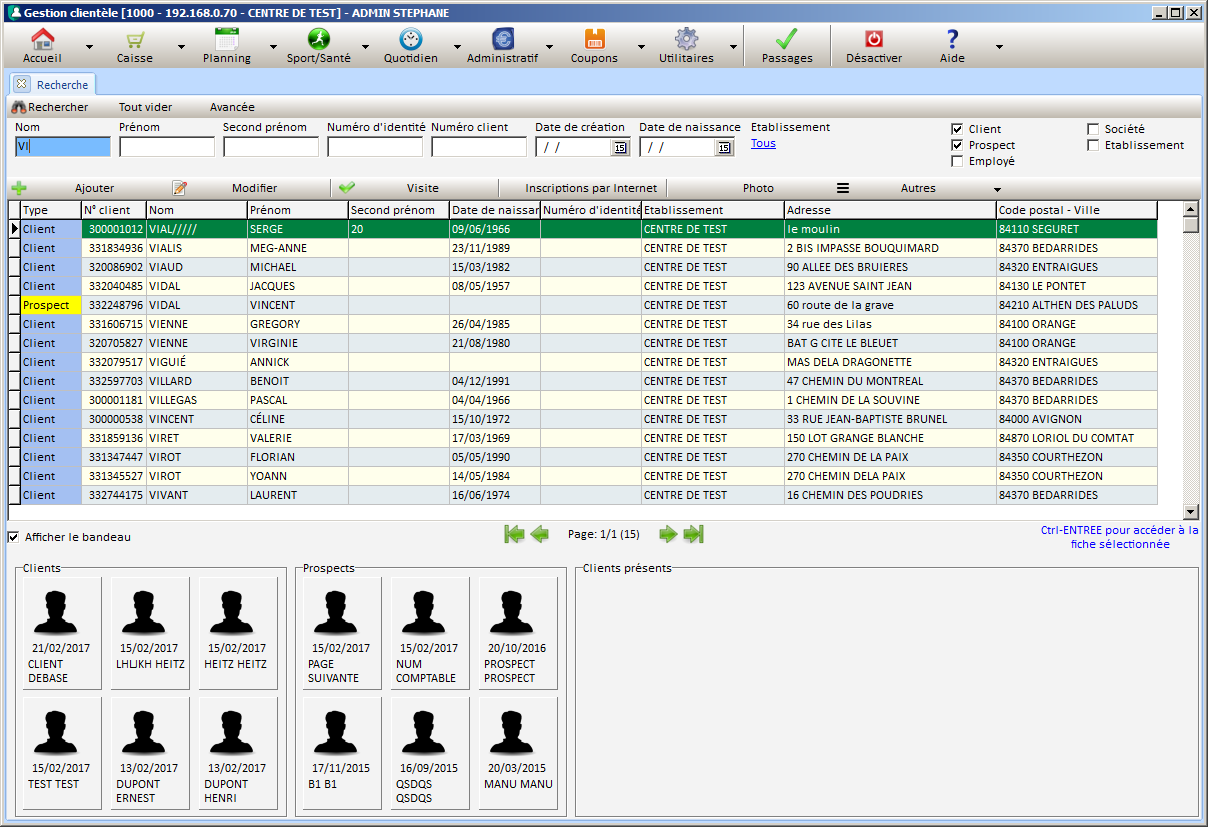This screenshot has height=827, width=1208.
Task: Enable the Employé checkbox
Action: 957,161
